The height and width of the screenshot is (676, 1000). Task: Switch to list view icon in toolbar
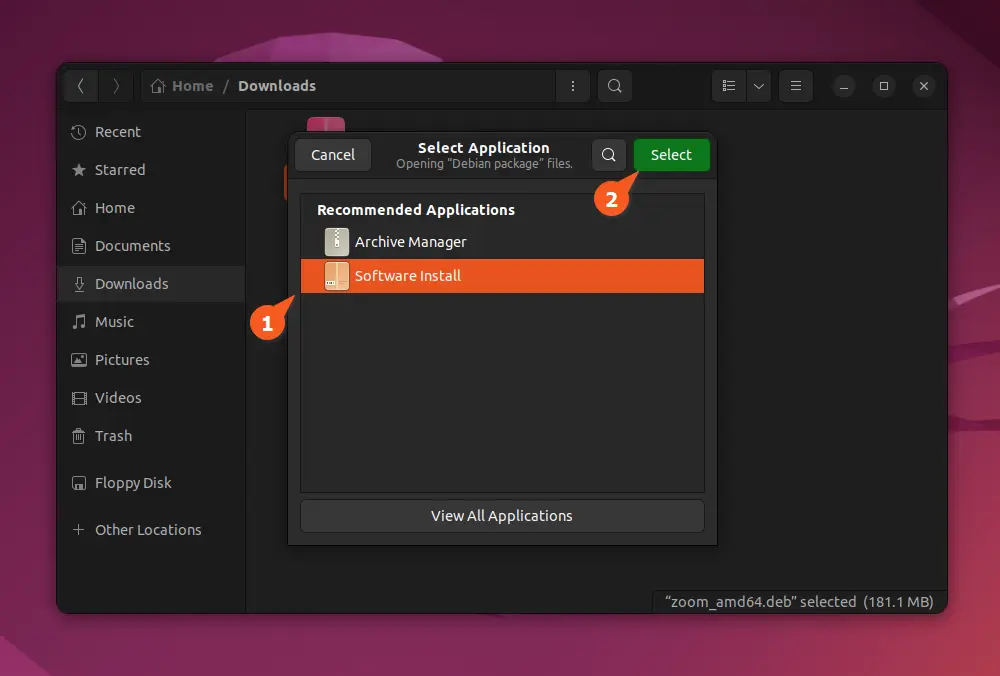[x=729, y=86]
